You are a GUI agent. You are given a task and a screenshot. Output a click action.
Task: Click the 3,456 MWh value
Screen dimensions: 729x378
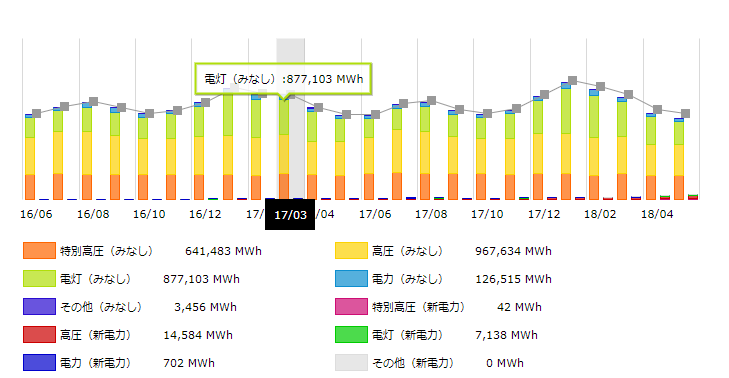click(x=205, y=307)
